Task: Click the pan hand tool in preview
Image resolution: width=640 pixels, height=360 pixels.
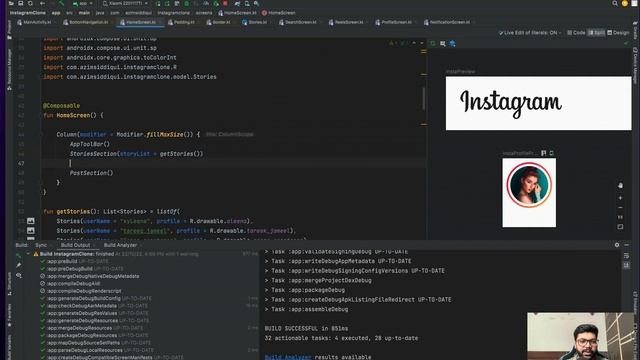Action: [620, 185]
